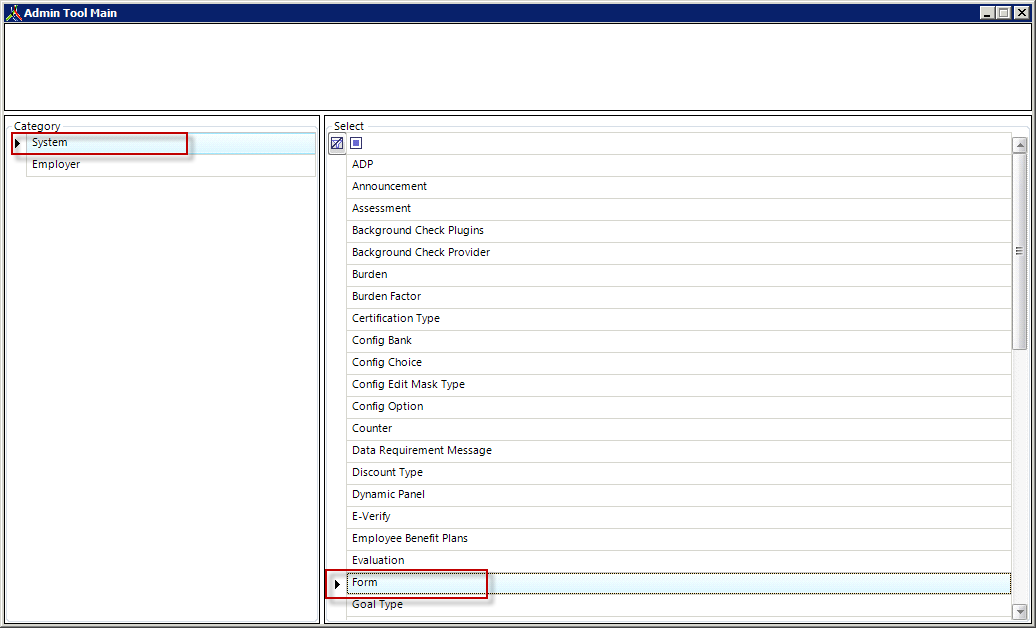The width and height of the screenshot is (1036, 628).
Task: Pick the Data Requirement Message item
Action: point(421,451)
